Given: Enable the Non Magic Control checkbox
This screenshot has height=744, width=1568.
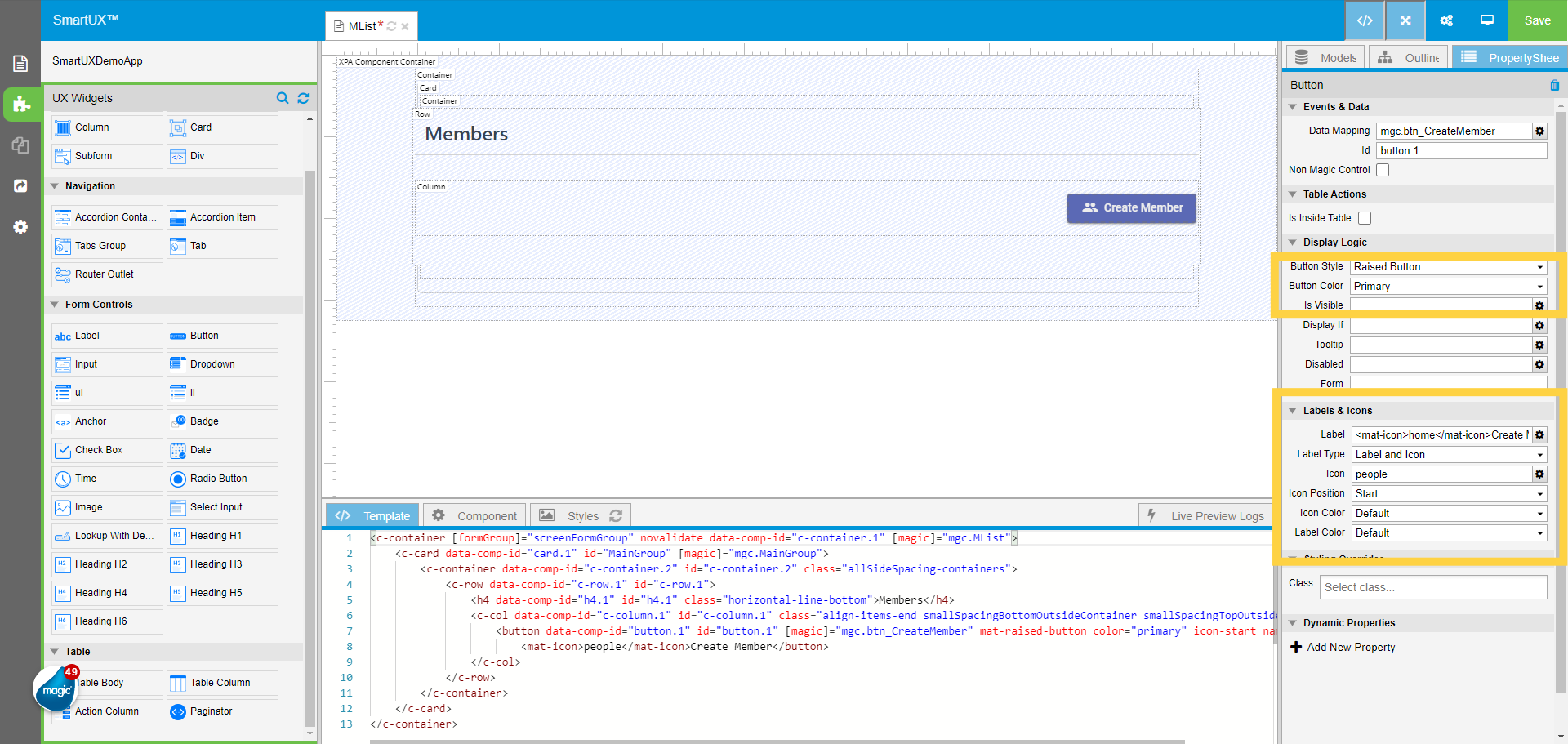Looking at the screenshot, I should click(1383, 170).
